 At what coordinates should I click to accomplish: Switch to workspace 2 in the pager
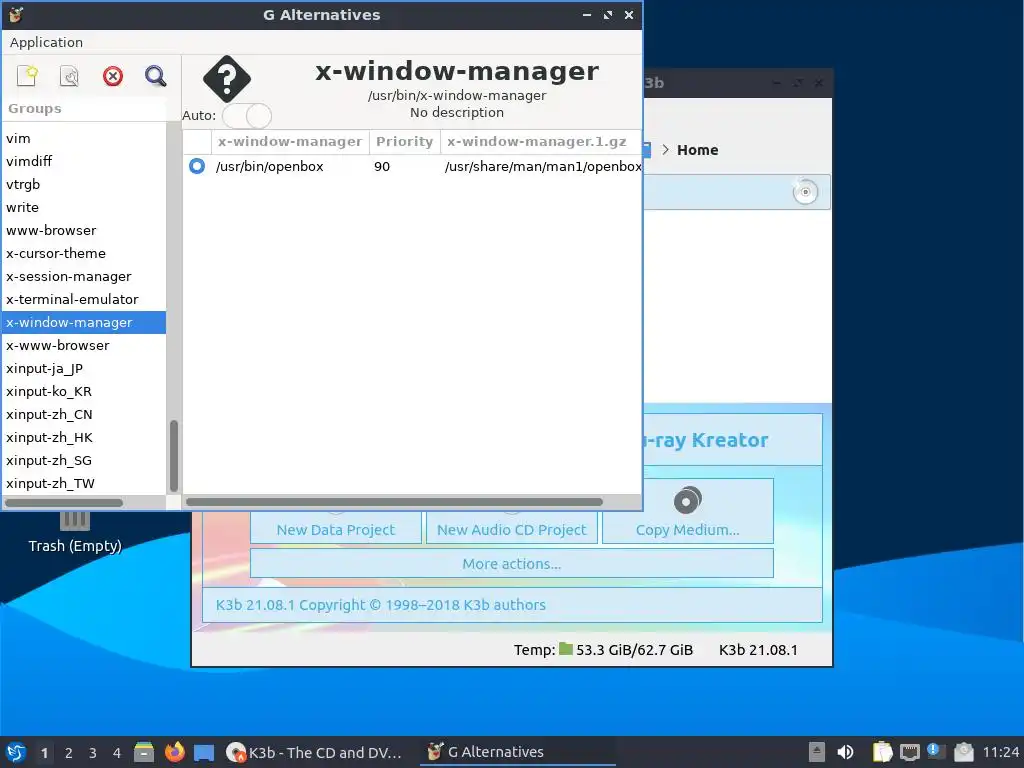coord(69,753)
